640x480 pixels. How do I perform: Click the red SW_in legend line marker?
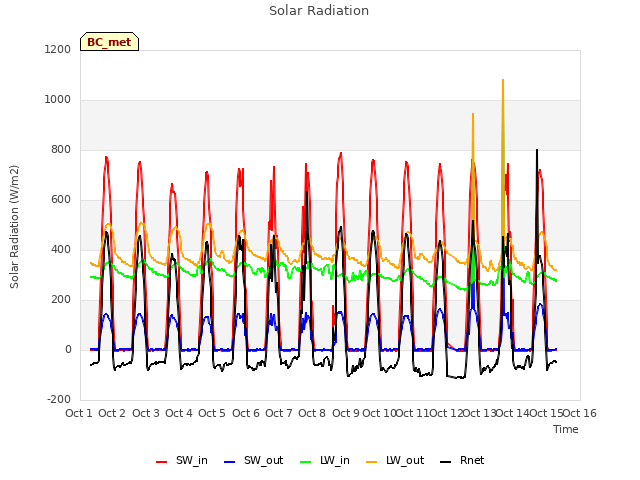click(x=162, y=462)
